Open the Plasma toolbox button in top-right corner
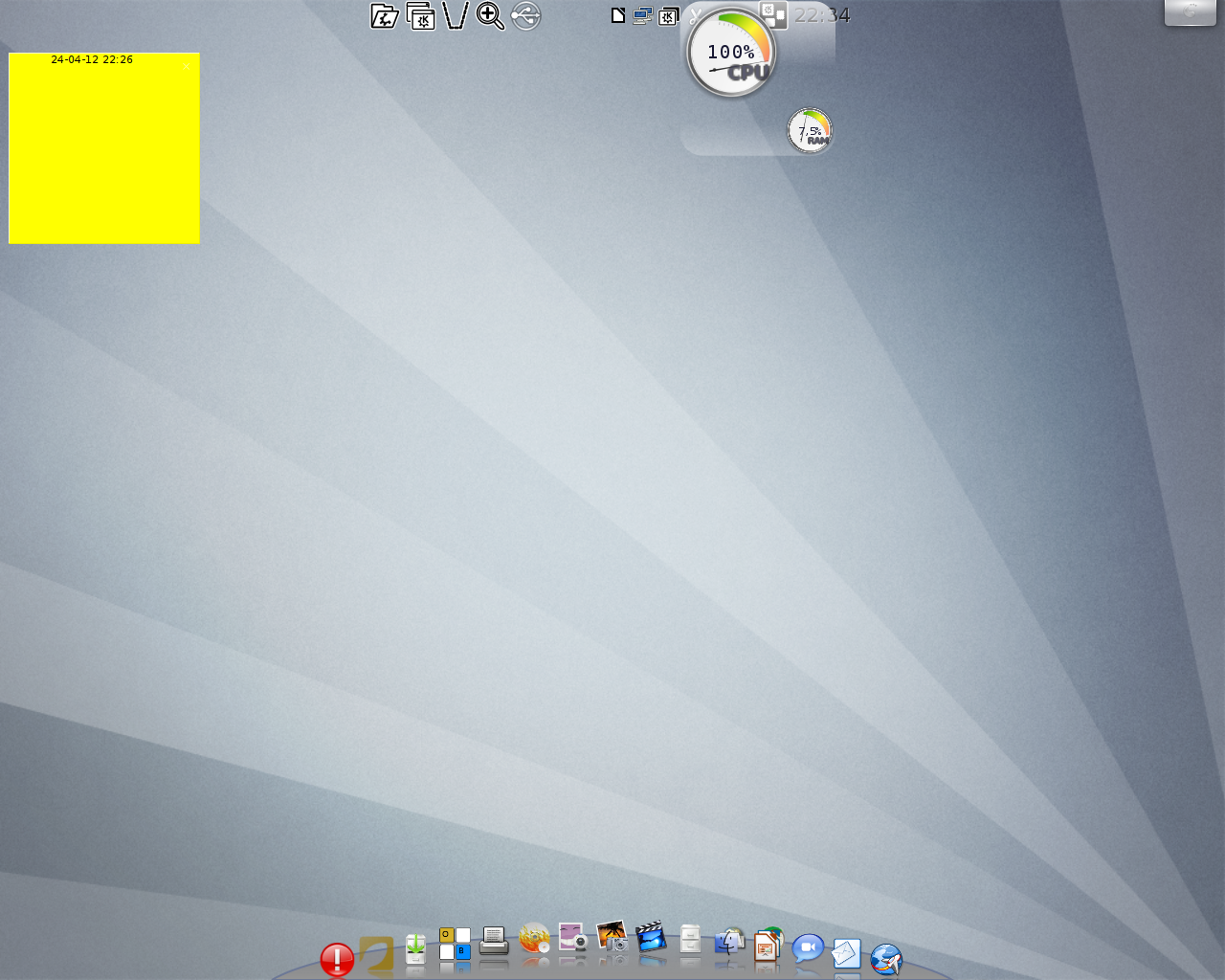This screenshot has width=1225, height=980. tap(1190, 12)
